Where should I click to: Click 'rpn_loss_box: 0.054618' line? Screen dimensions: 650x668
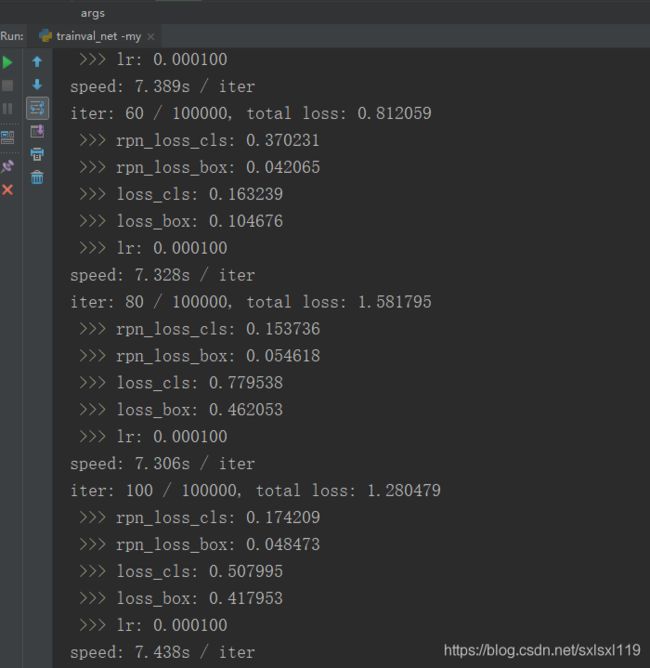pos(199,356)
